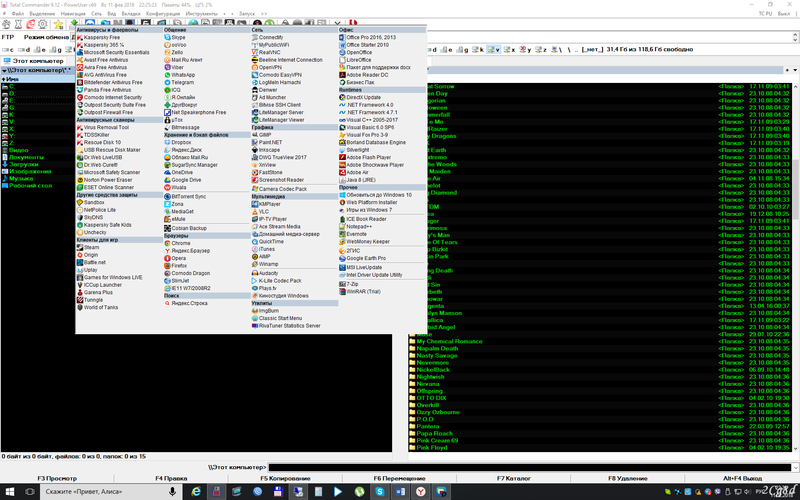Image resolution: width=800 pixels, height=500 pixels.
Task: Pick Google Earth Pro entry
Action: coord(363,258)
